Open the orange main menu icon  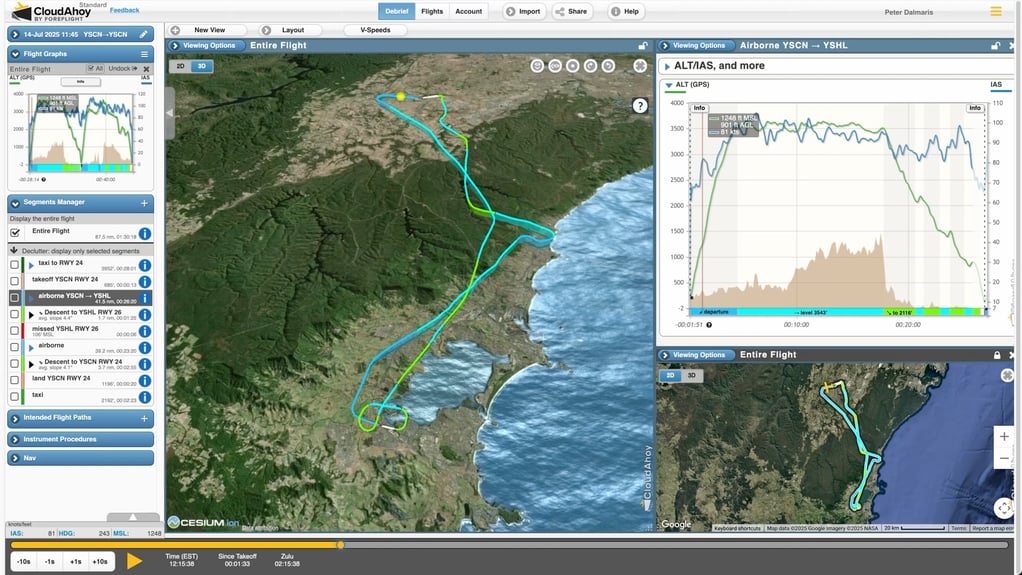(x=995, y=11)
